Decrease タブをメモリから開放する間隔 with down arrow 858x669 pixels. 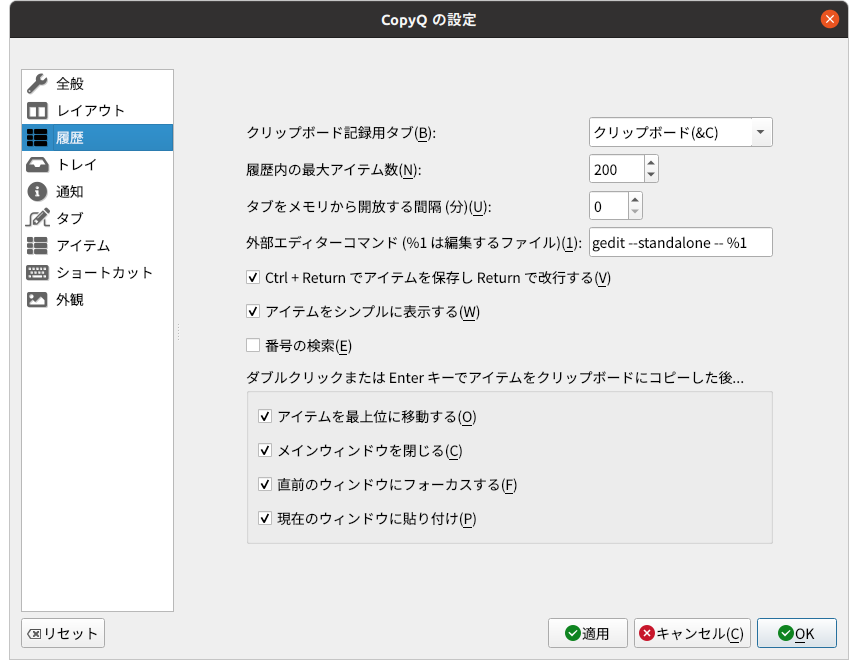click(x=635, y=212)
